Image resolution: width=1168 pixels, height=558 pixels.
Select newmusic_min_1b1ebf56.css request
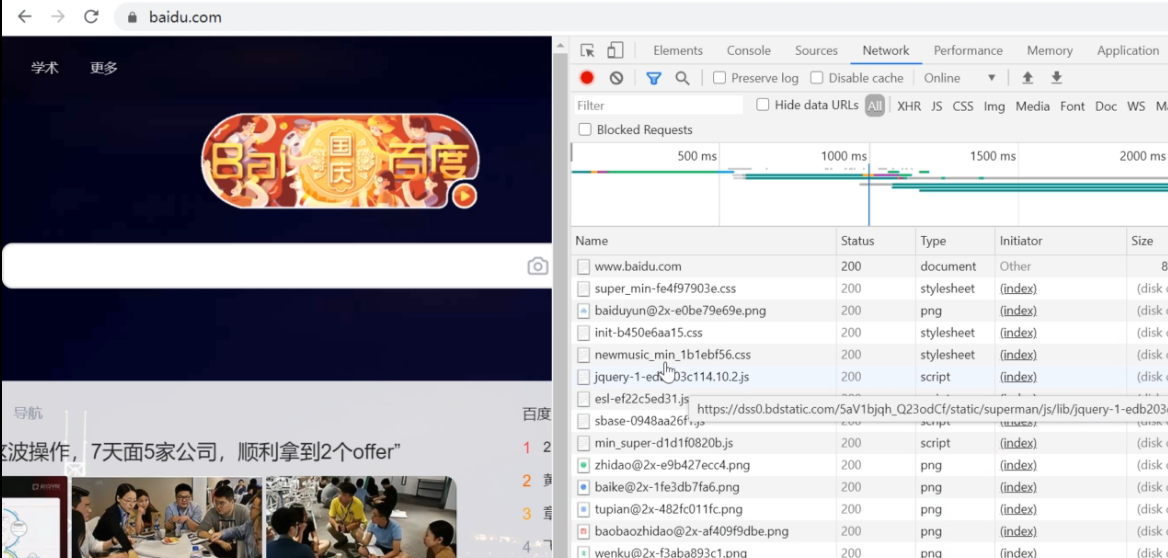pyautogui.click(x=869, y=355)
